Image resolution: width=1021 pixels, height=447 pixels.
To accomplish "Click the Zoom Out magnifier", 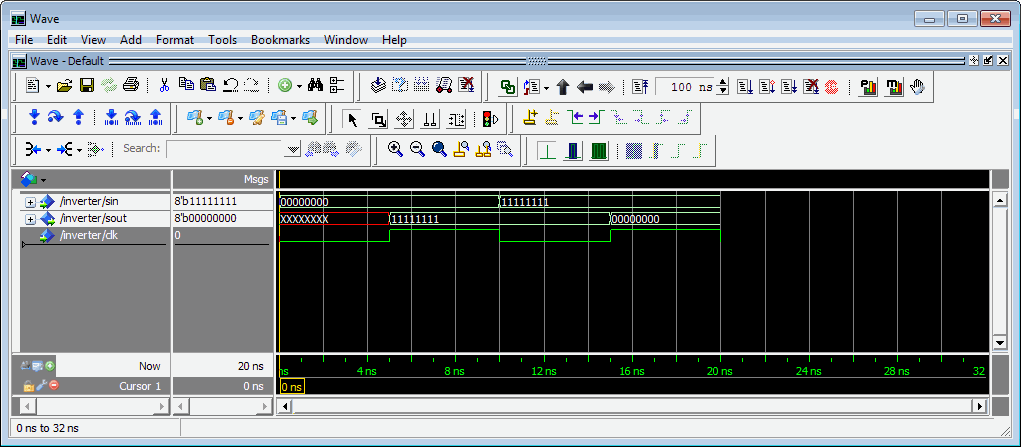I will click(x=417, y=149).
